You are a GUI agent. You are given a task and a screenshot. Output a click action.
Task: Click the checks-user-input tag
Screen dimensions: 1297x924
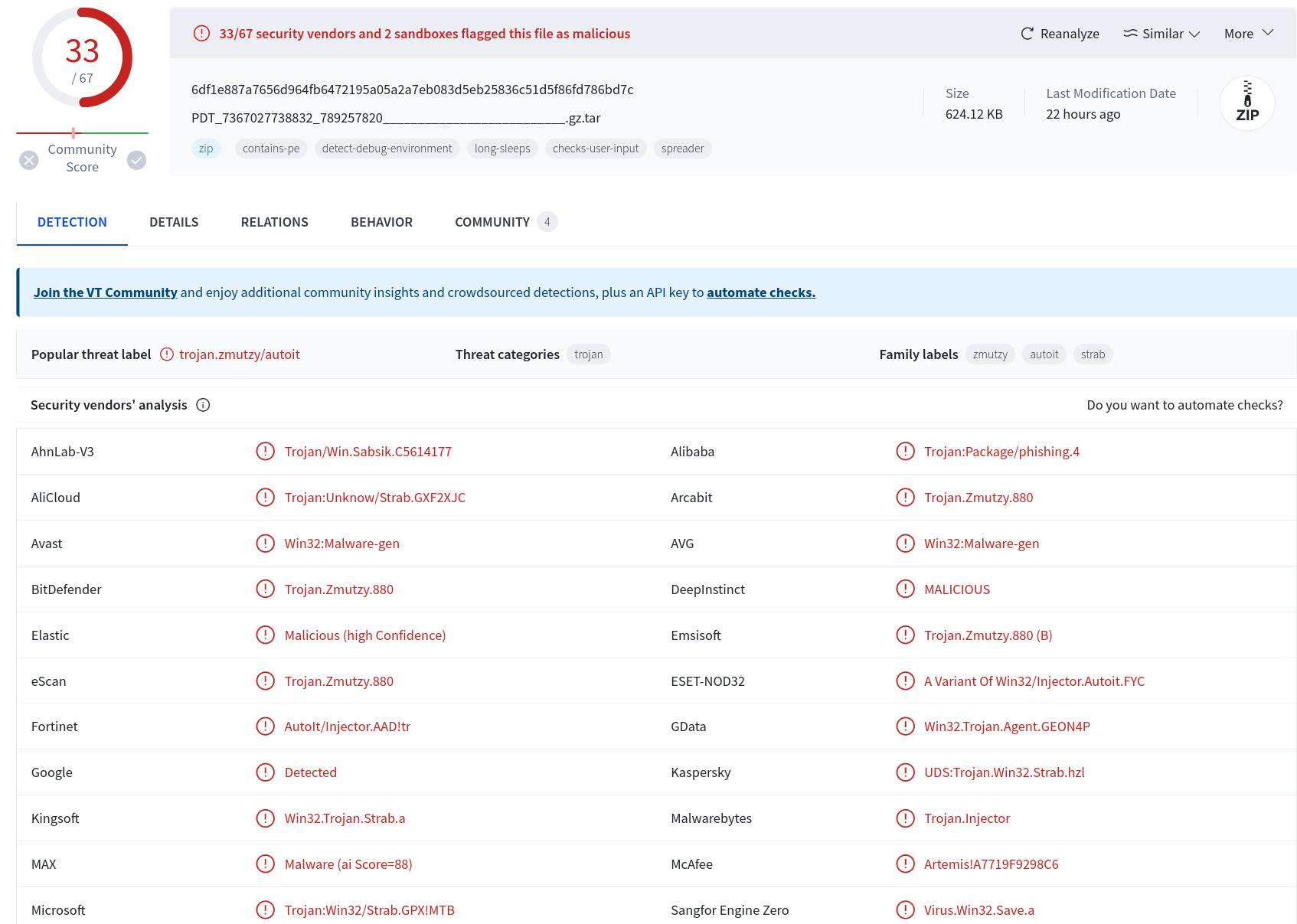click(596, 149)
